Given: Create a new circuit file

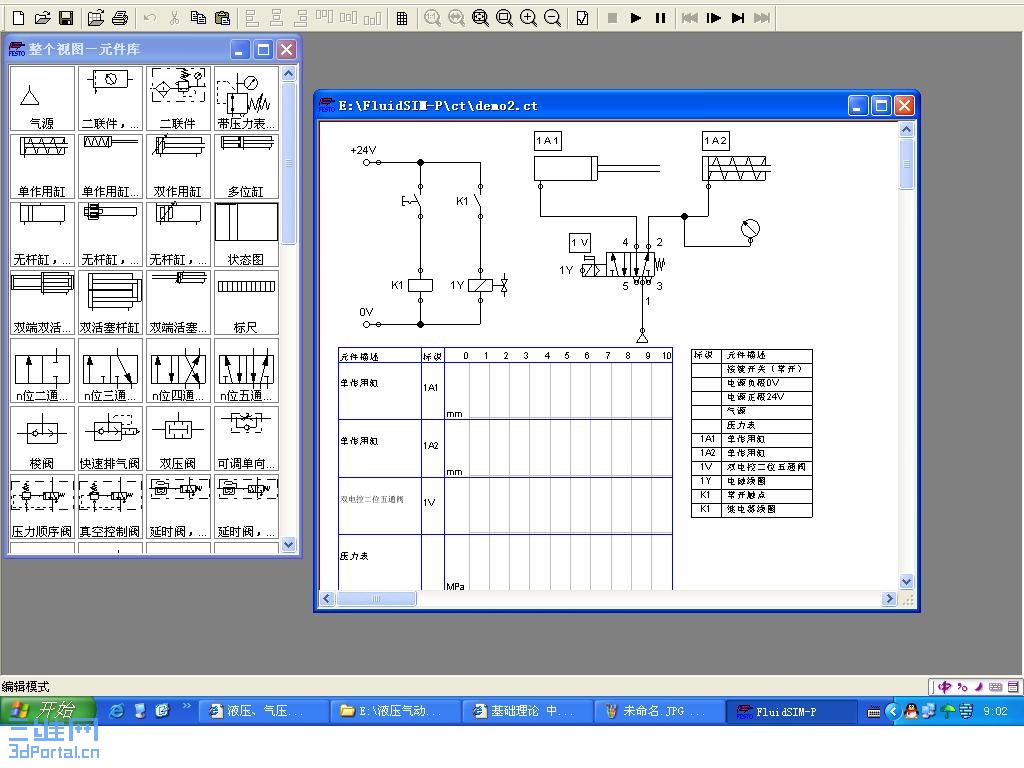Looking at the screenshot, I should click(19, 18).
